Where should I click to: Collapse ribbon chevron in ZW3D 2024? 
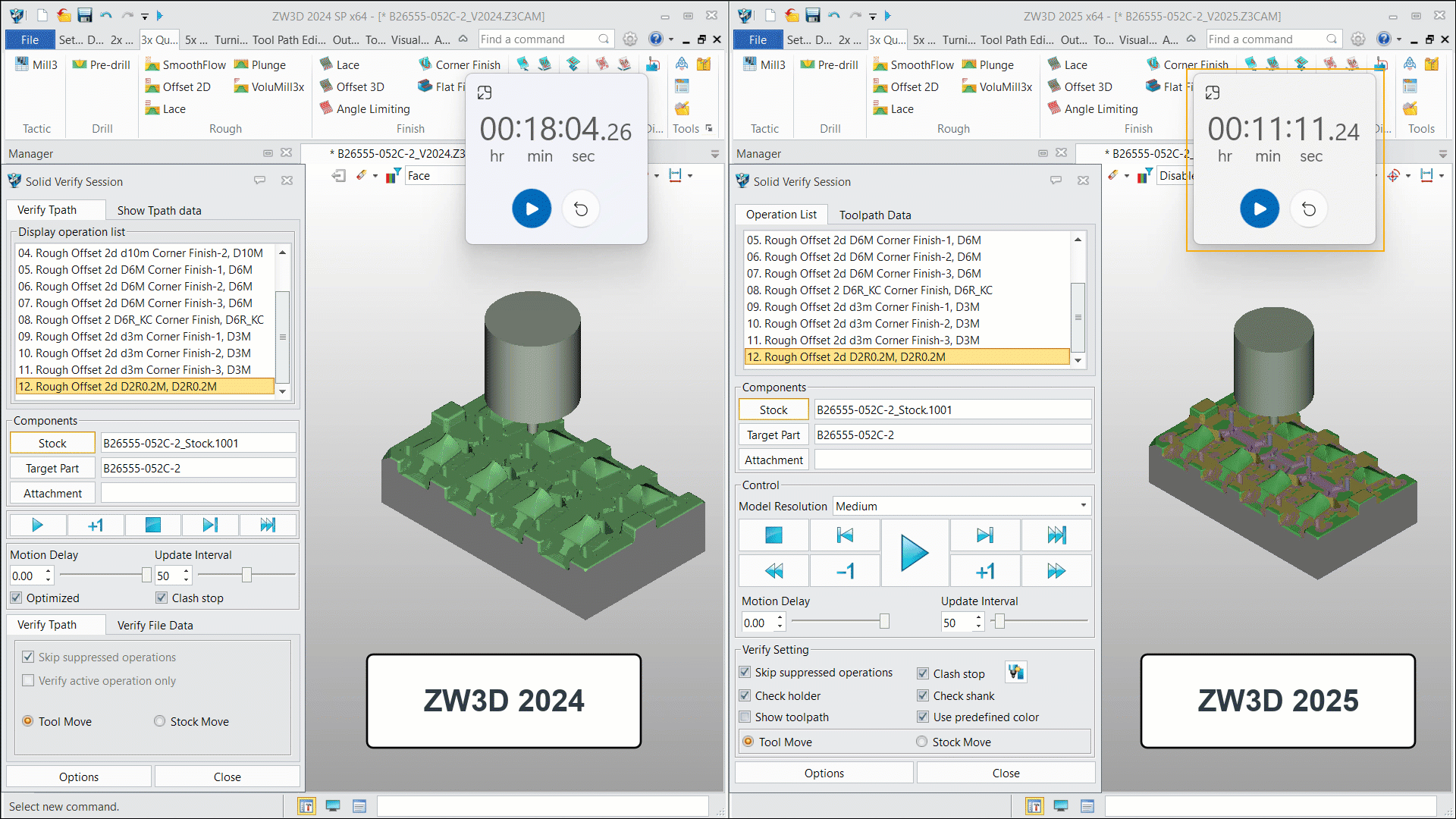tap(463, 39)
